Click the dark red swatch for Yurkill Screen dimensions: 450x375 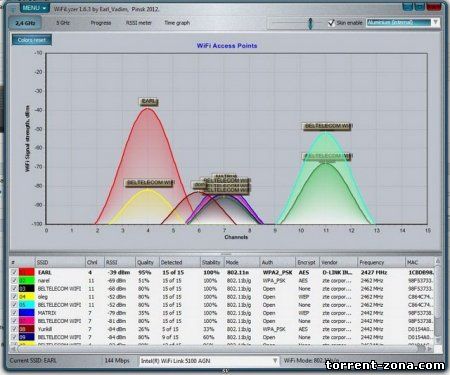(27, 329)
